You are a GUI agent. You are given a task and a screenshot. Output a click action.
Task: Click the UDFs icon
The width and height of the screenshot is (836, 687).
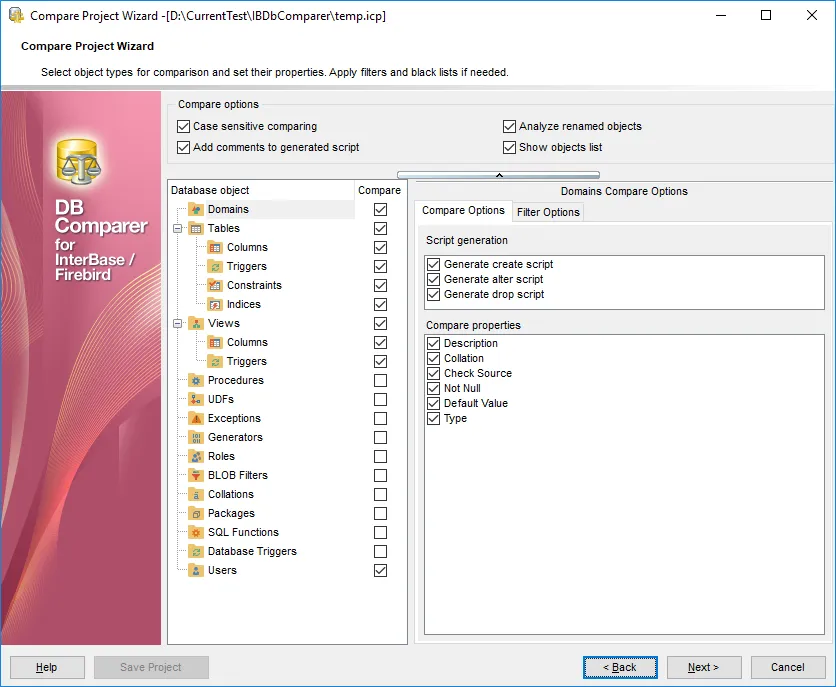196,399
